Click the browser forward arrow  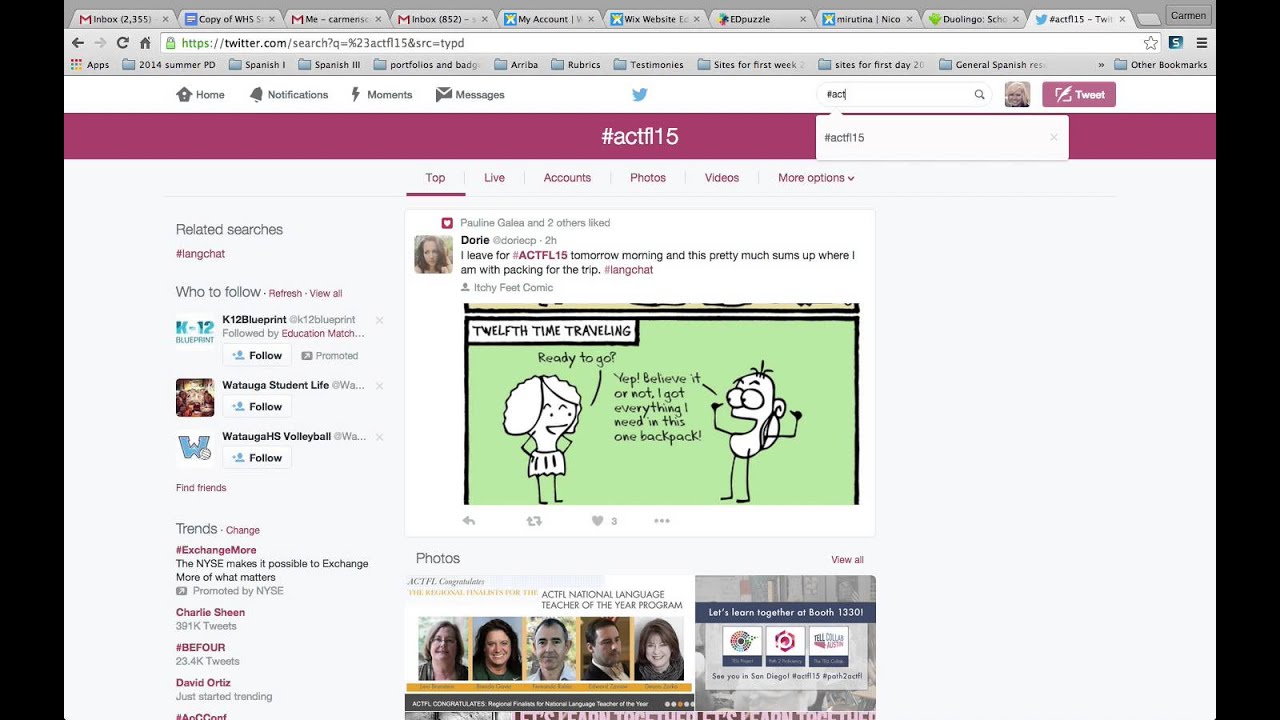click(x=100, y=43)
